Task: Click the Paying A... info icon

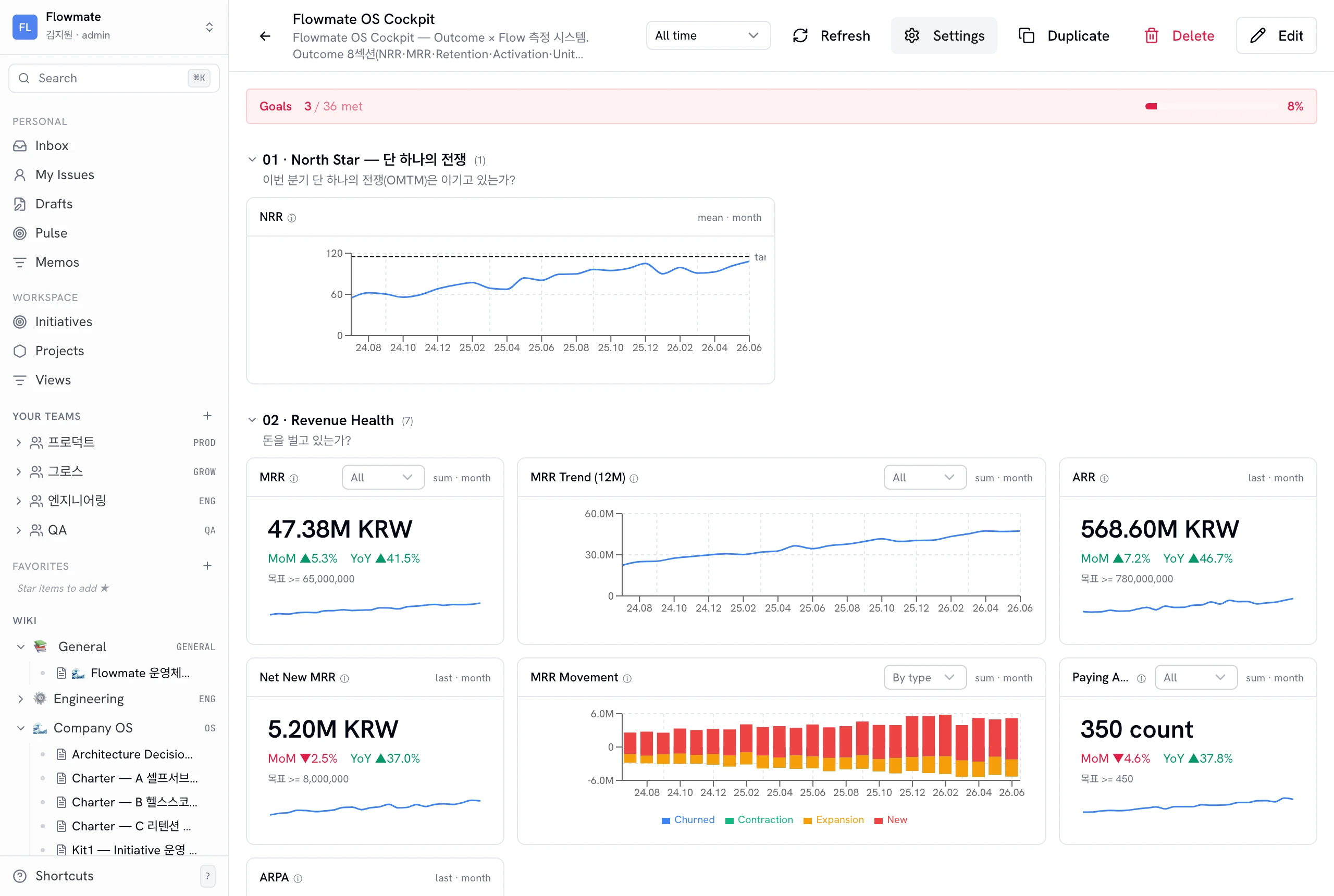Action: pos(1141,678)
